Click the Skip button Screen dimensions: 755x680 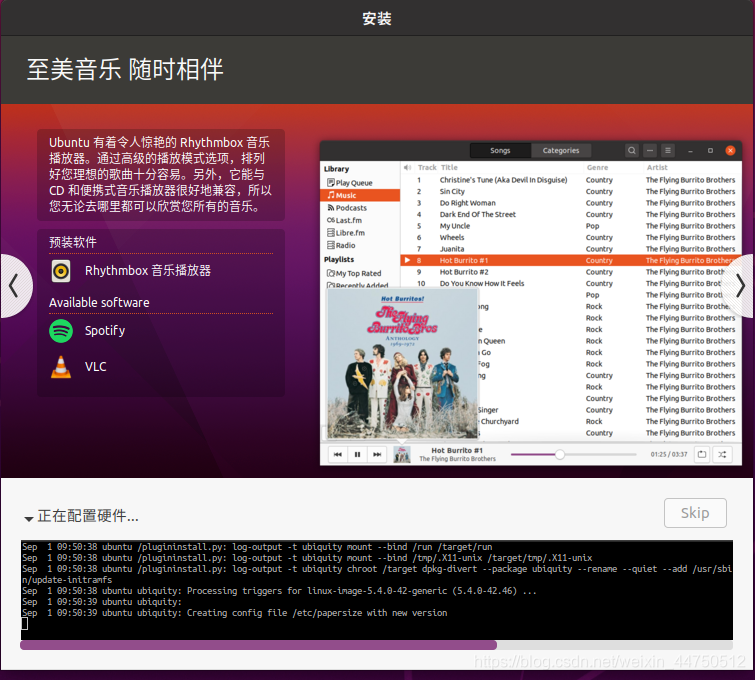pos(695,513)
